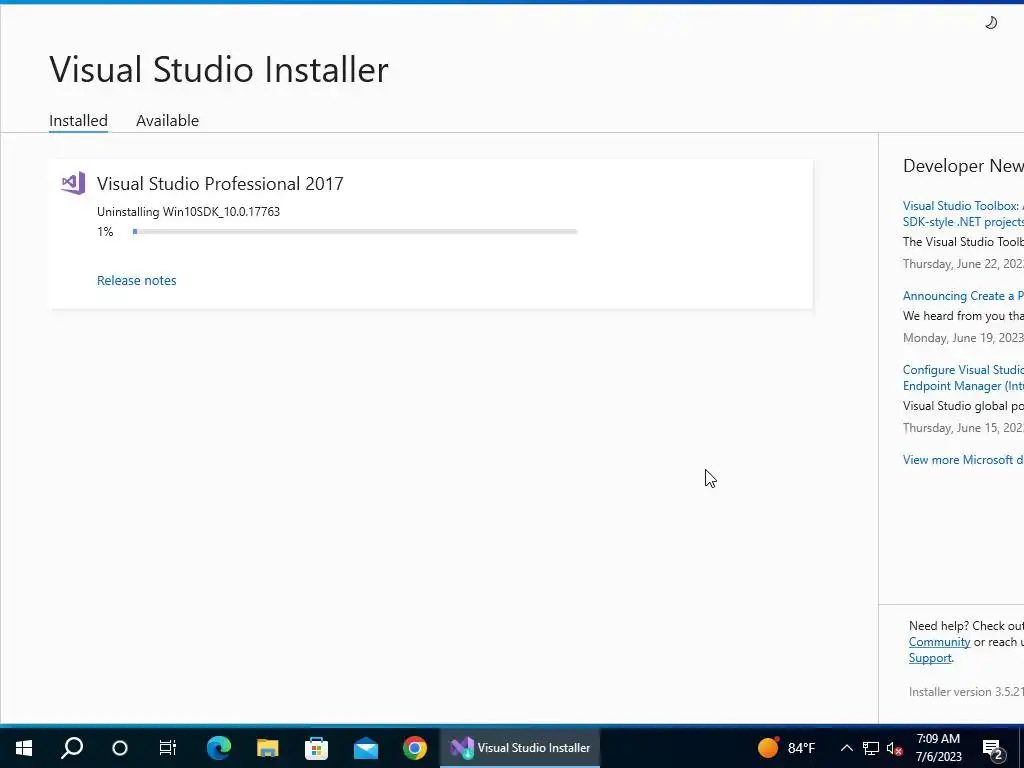Image resolution: width=1024 pixels, height=768 pixels.
Task: Open Task View on taskbar
Action: [x=168, y=748]
